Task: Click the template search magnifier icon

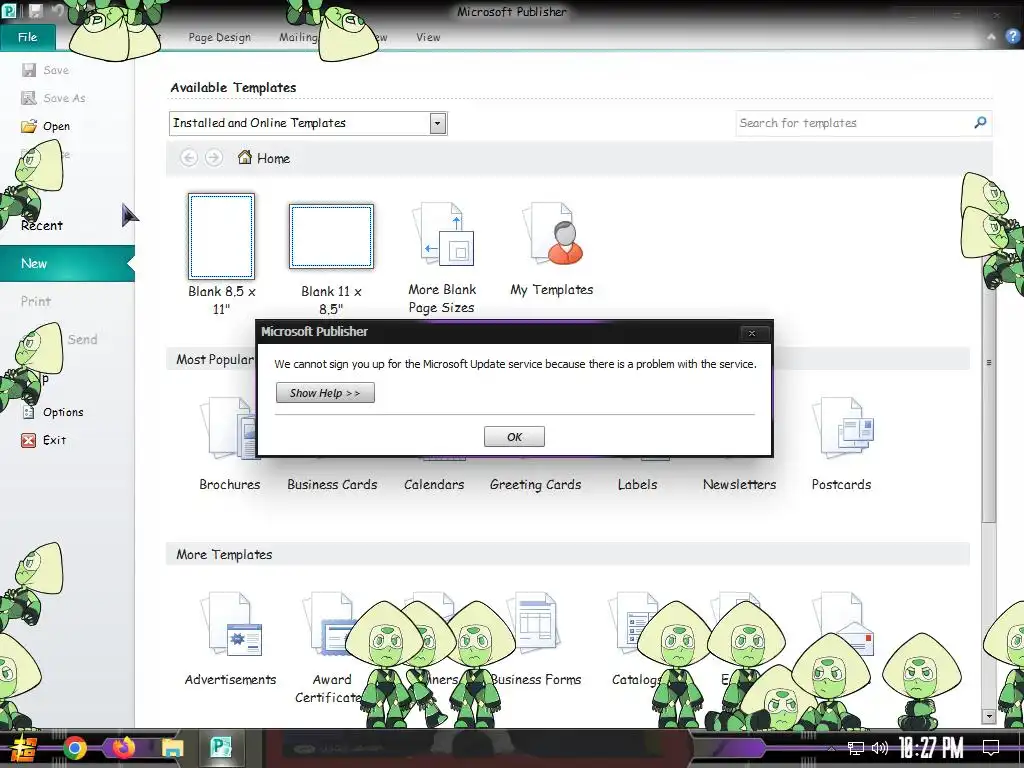Action: tap(980, 123)
